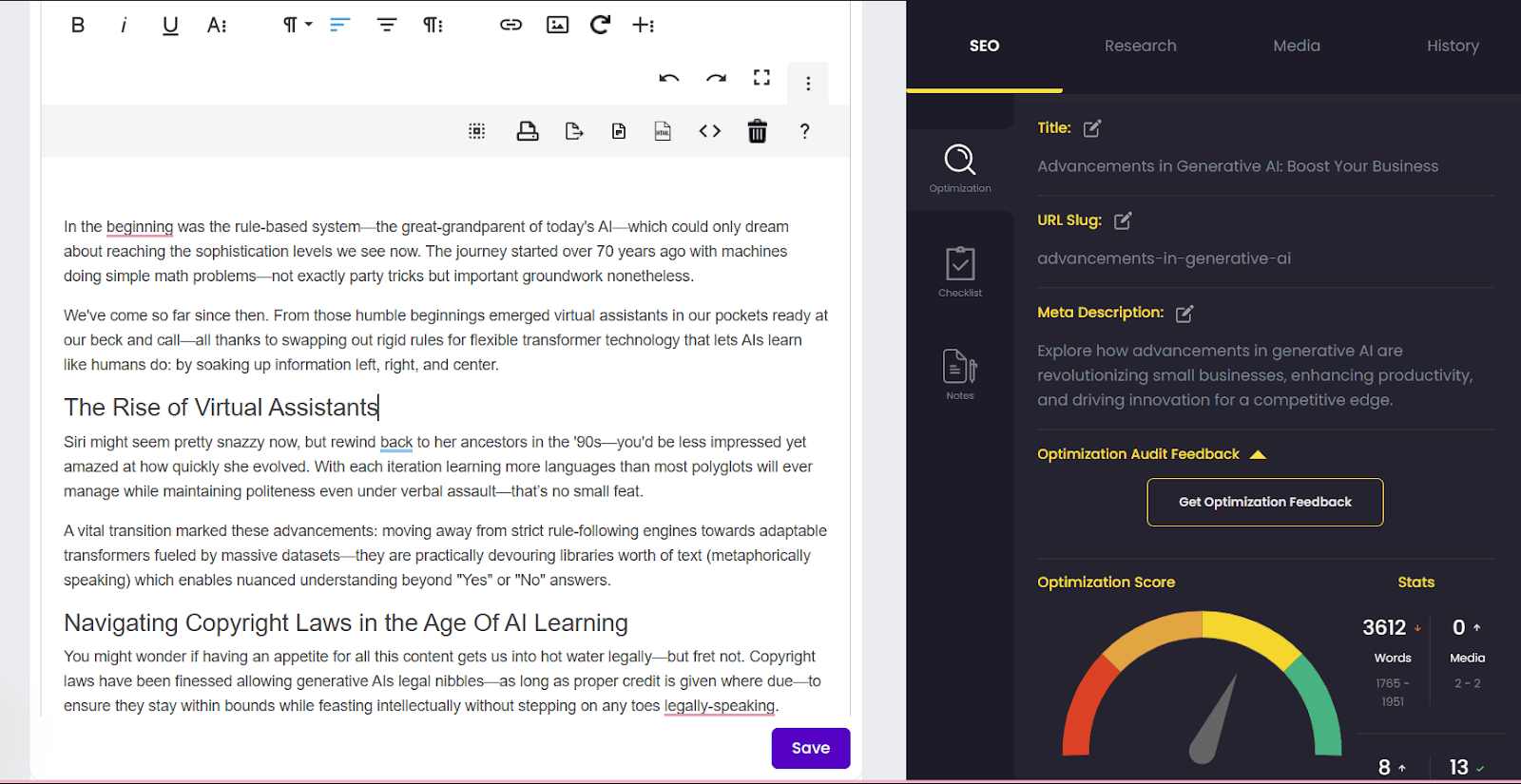Viewport: 1521px width, 784px height.
Task: Click the title text Advancements in Generative AI
Action: point(1238,166)
